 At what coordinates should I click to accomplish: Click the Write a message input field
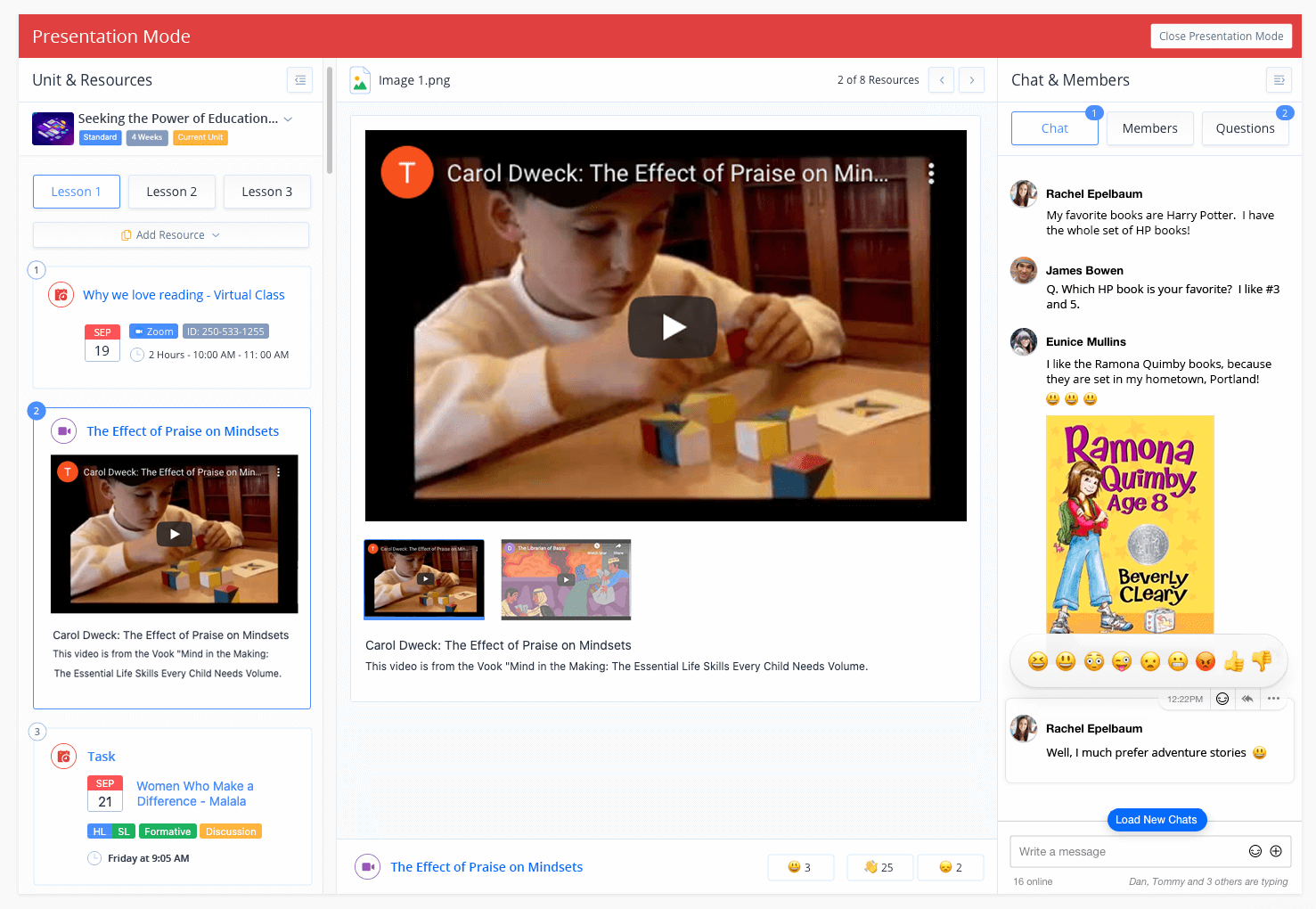(x=1150, y=852)
